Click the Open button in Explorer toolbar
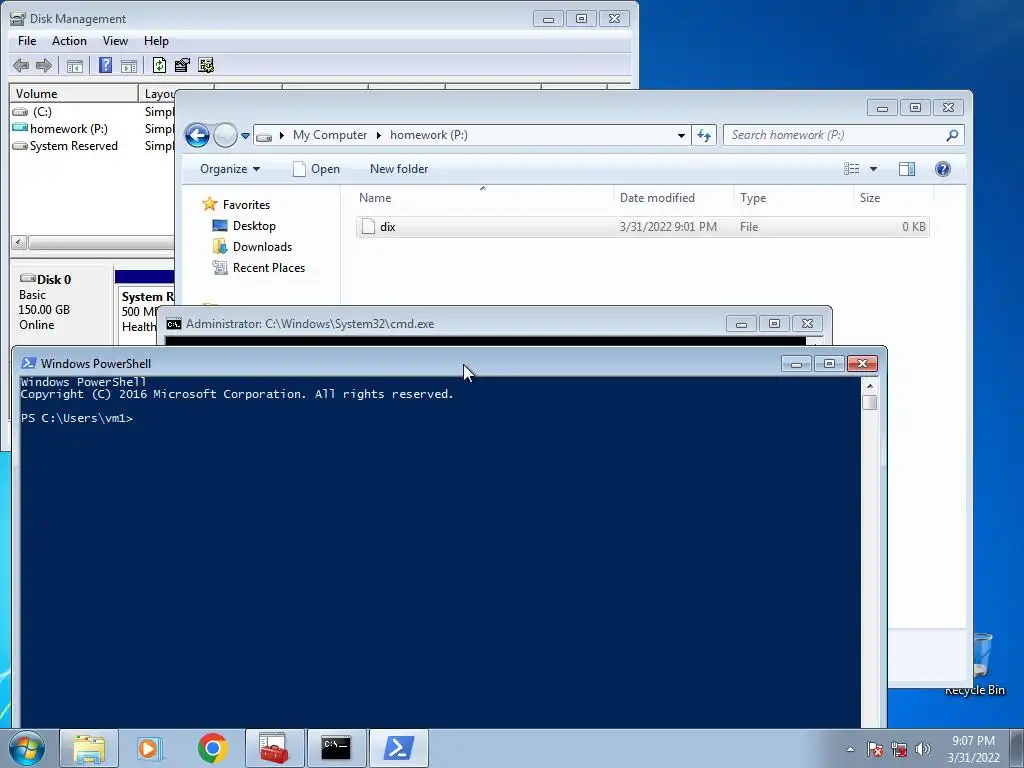Screen dimensions: 1024x768 coord(317,169)
